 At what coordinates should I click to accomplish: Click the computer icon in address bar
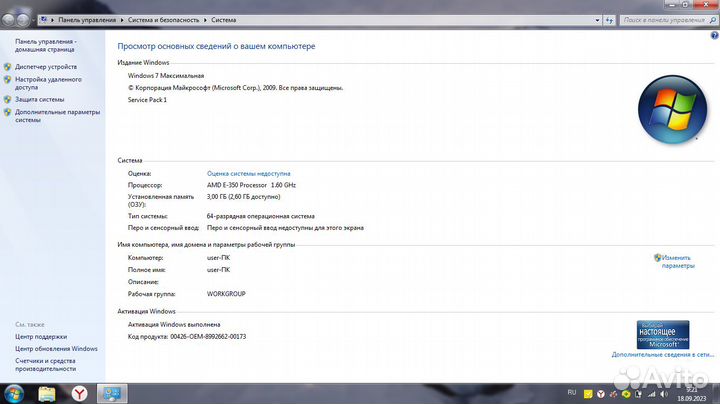click(44, 20)
